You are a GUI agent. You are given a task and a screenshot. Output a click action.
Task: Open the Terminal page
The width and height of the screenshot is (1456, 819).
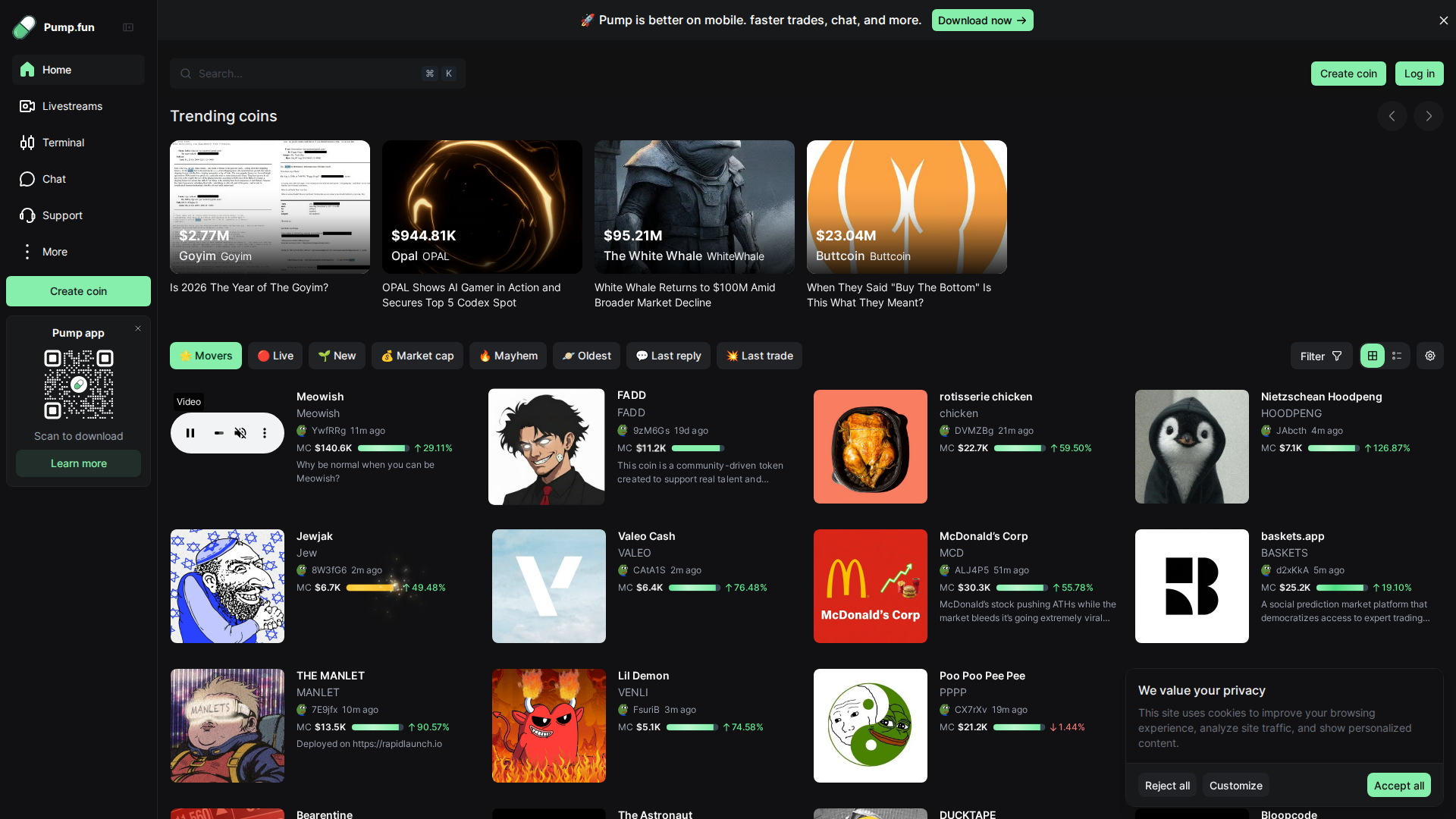(x=63, y=143)
